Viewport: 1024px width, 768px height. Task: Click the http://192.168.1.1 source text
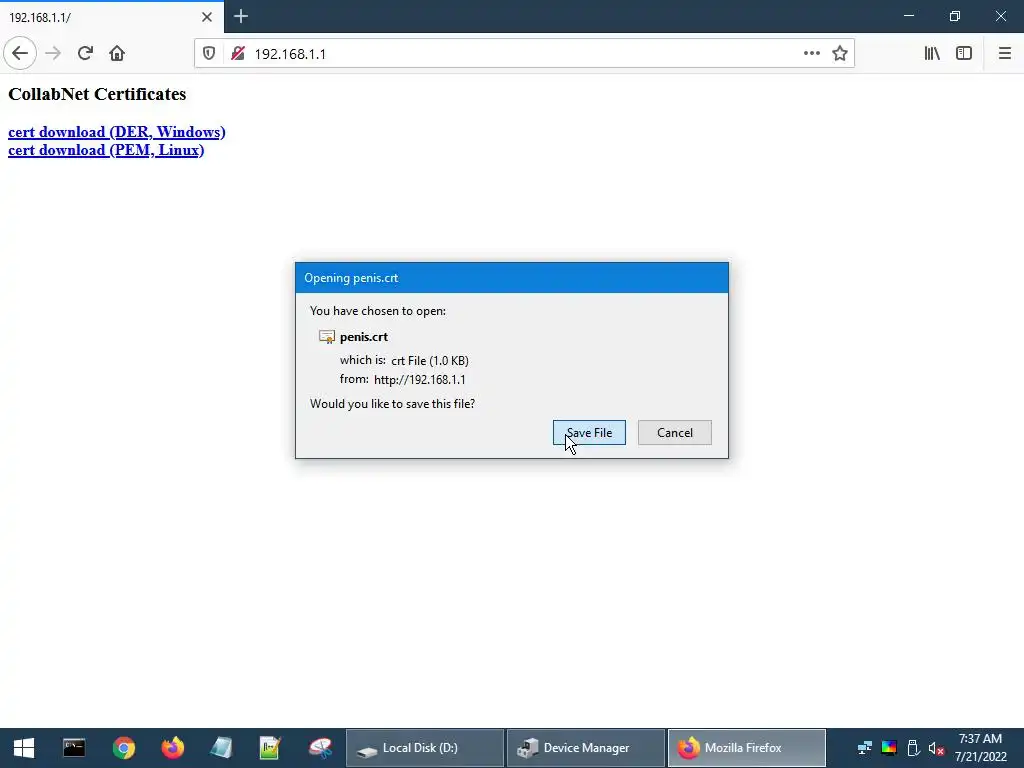tap(420, 379)
